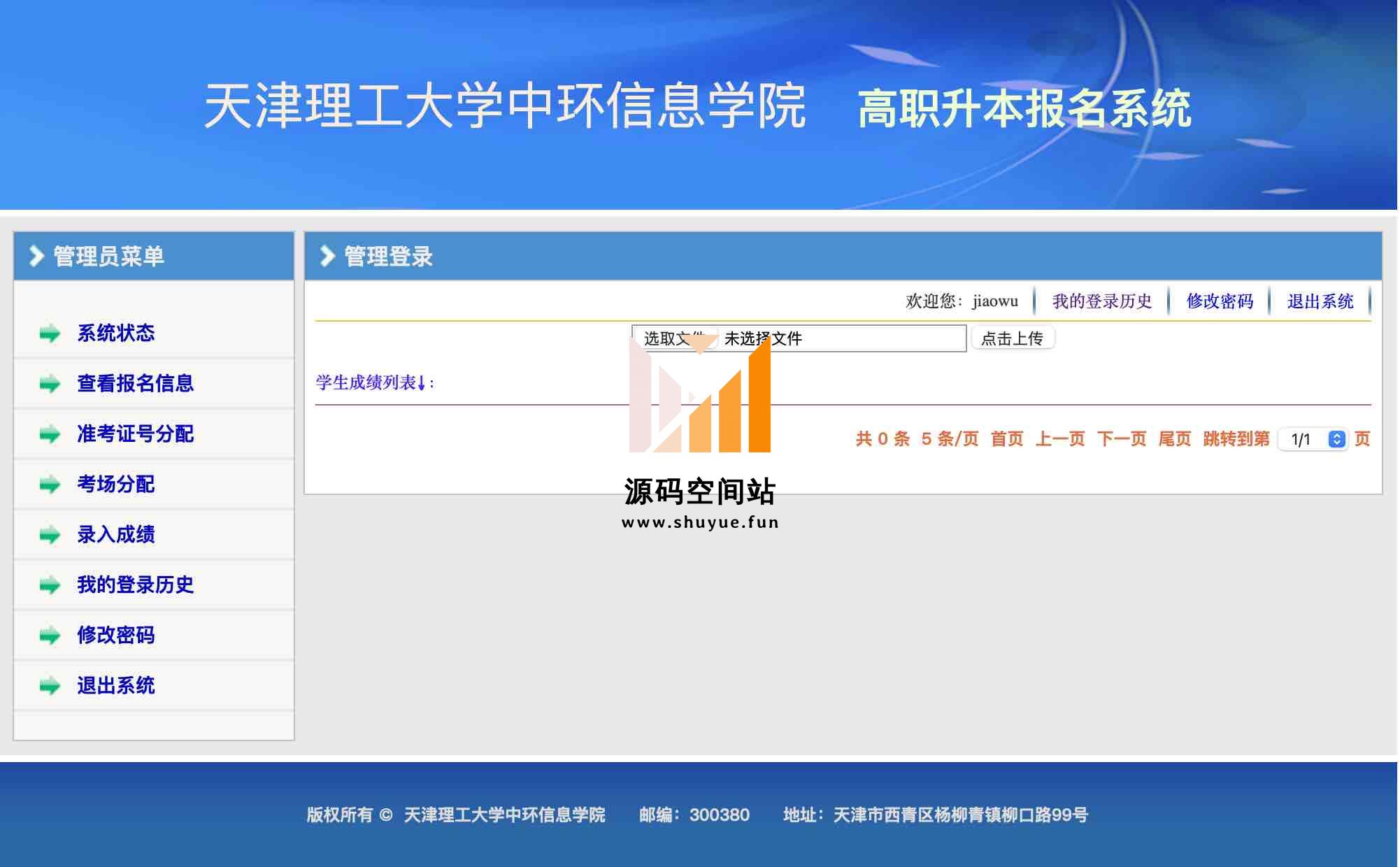The height and width of the screenshot is (867, 1400).
Task: Go to 下一页 in the pagination
Action: pyautogui.click(x=1122, y=439)
